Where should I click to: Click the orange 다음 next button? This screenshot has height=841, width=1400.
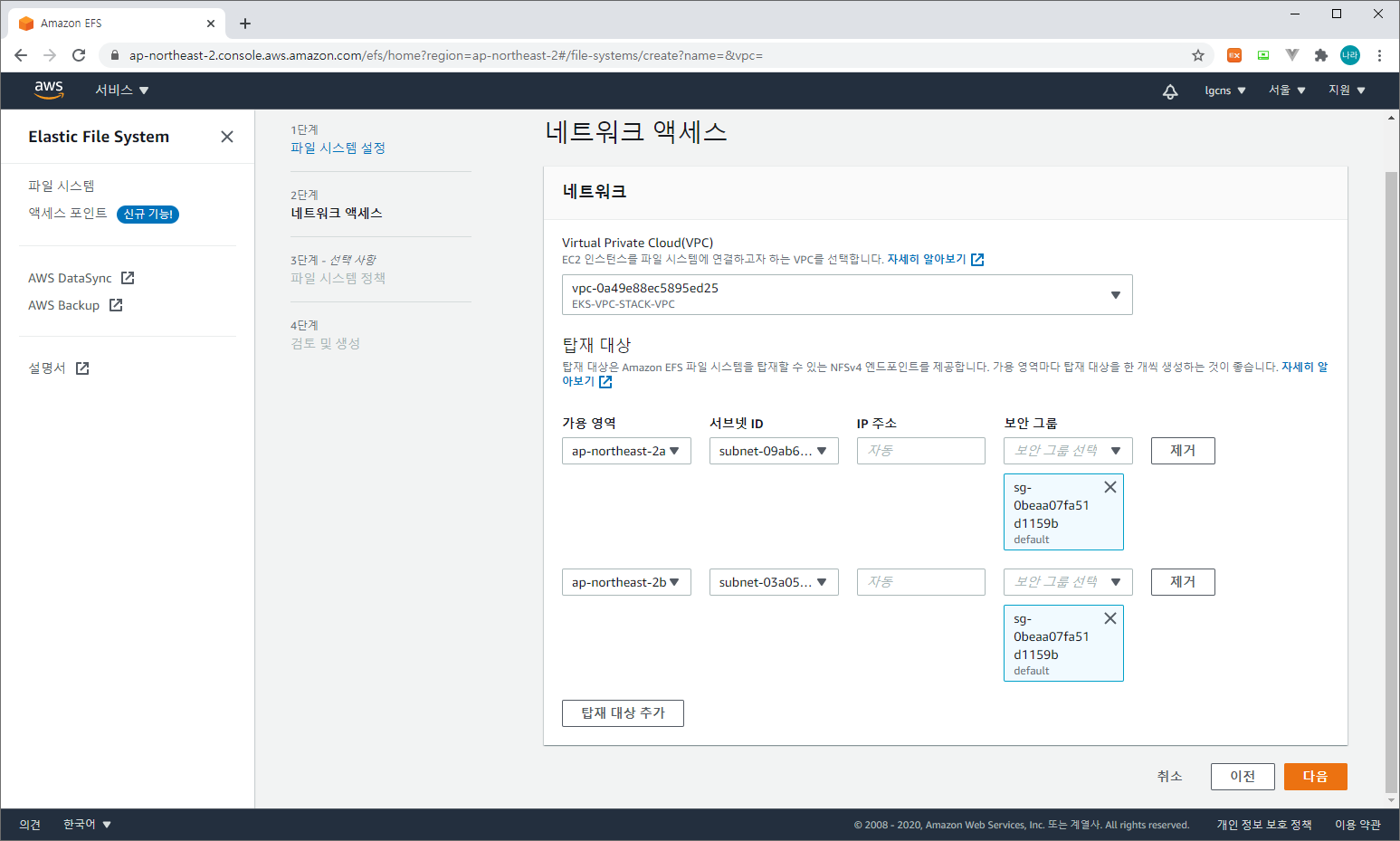1316,777
